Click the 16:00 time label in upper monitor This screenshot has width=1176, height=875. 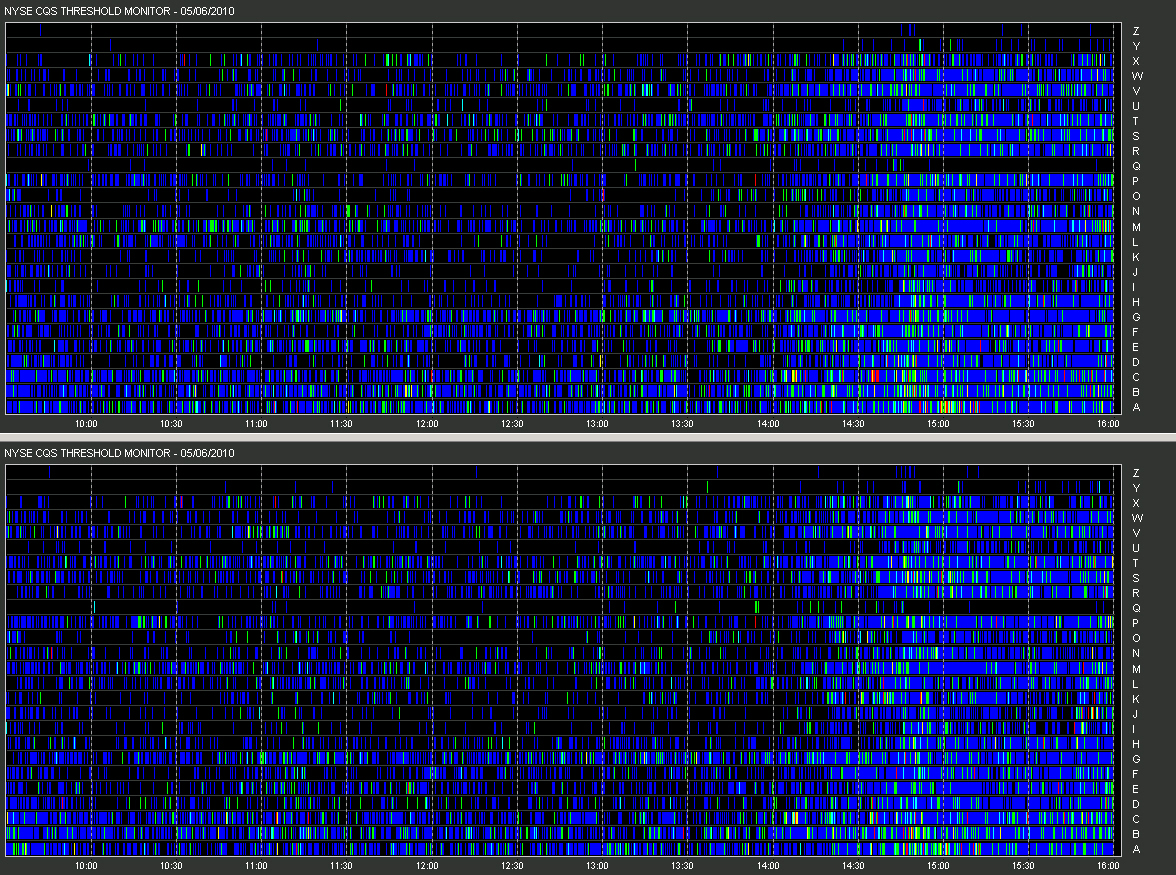point(1108,424)
